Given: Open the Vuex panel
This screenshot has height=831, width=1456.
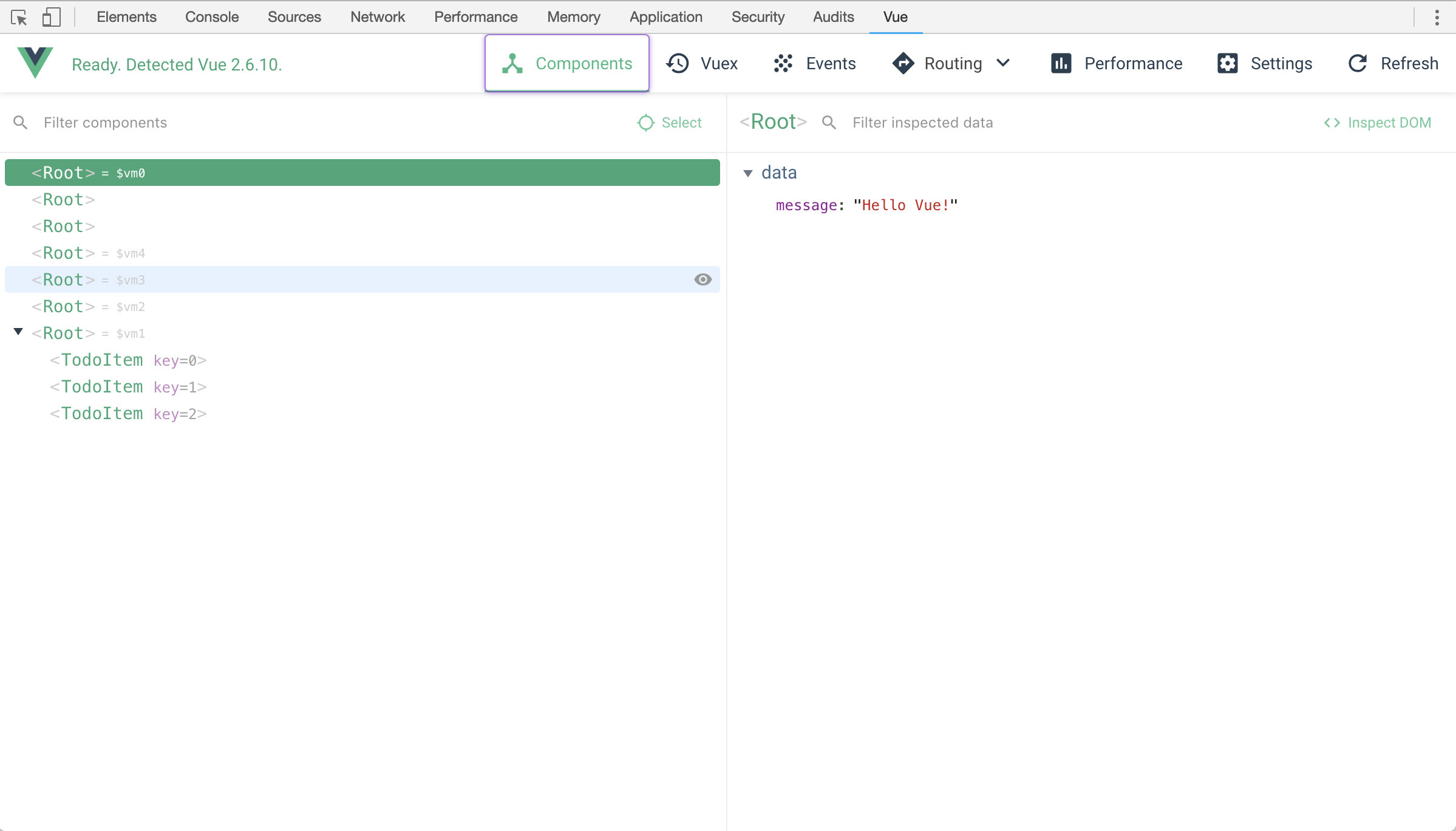Looking at the screenshot, I should pyautogui.click(x=702, y=63).
